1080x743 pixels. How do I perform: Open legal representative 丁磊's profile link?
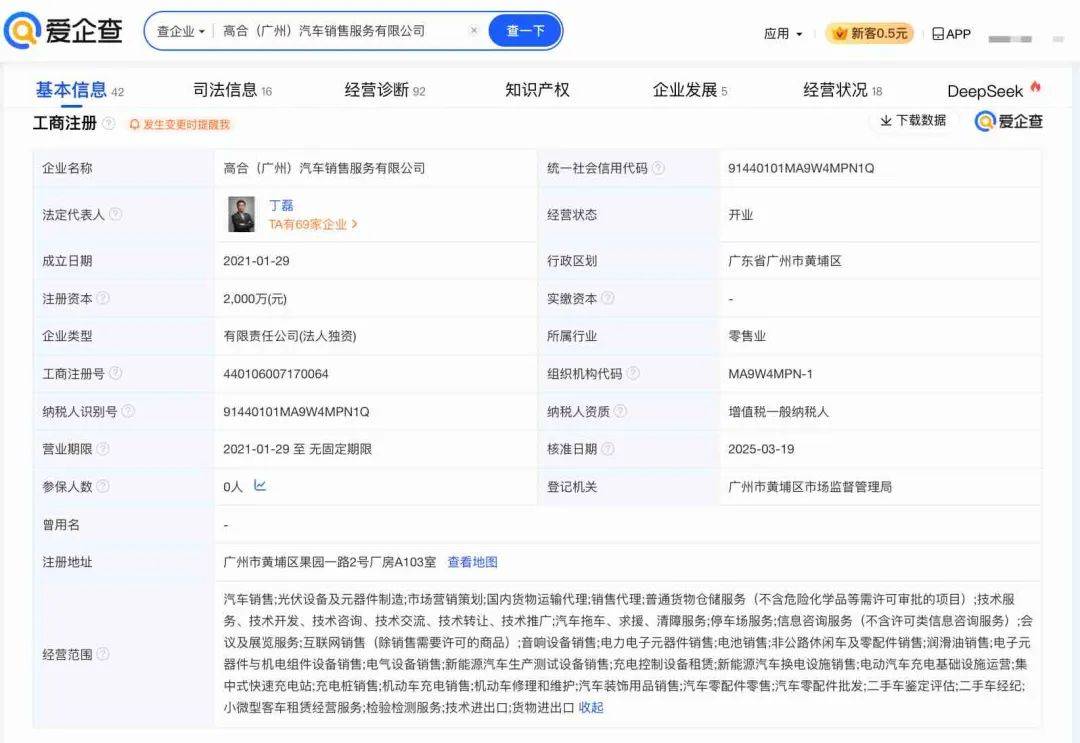281,205
